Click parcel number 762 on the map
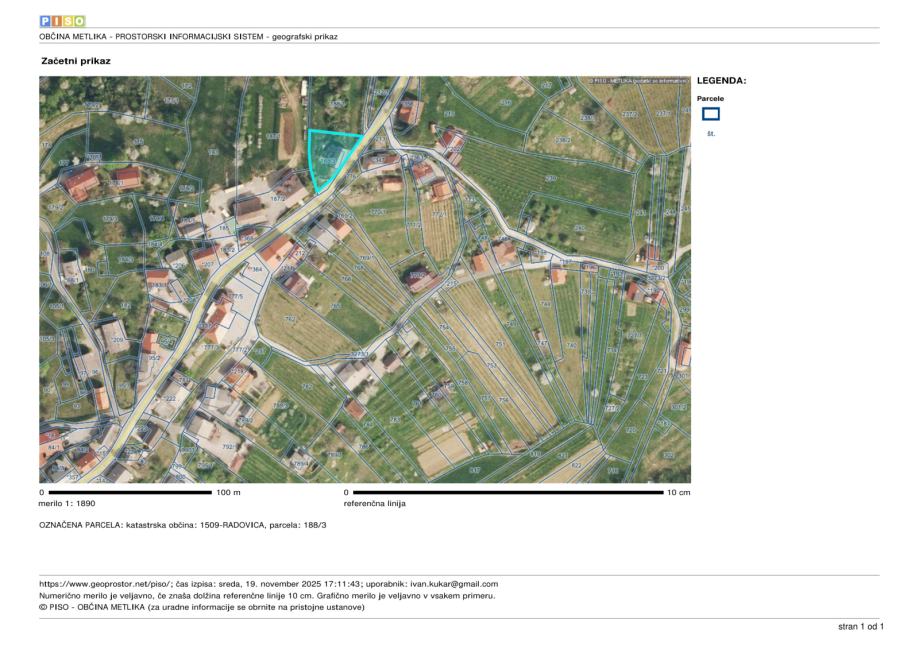The height and width of the screenshot is (649, 919). click(290, 320)
